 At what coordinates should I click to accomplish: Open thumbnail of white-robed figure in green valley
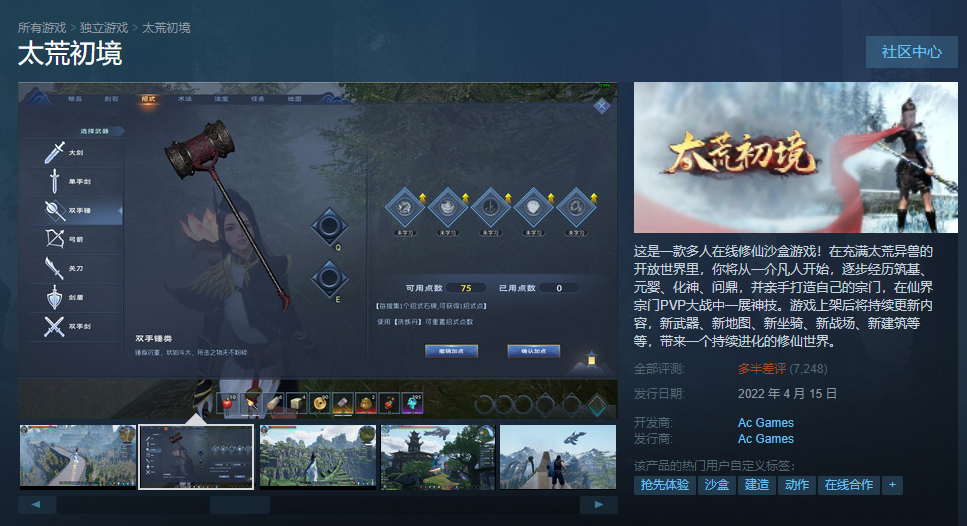coord(318,456)
